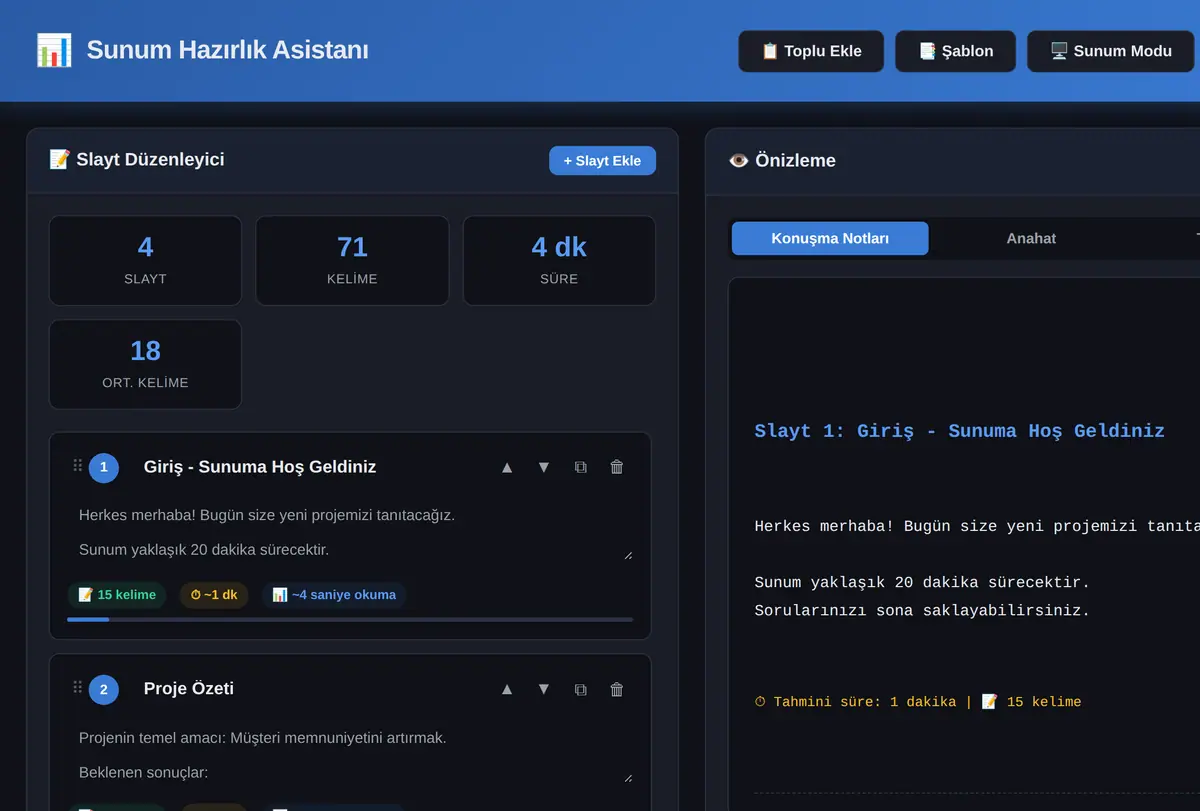The width and height of the screenshot is (1200, 811).
Task: Click the notes text area of Proje Özeti
Action: (350, 755)
